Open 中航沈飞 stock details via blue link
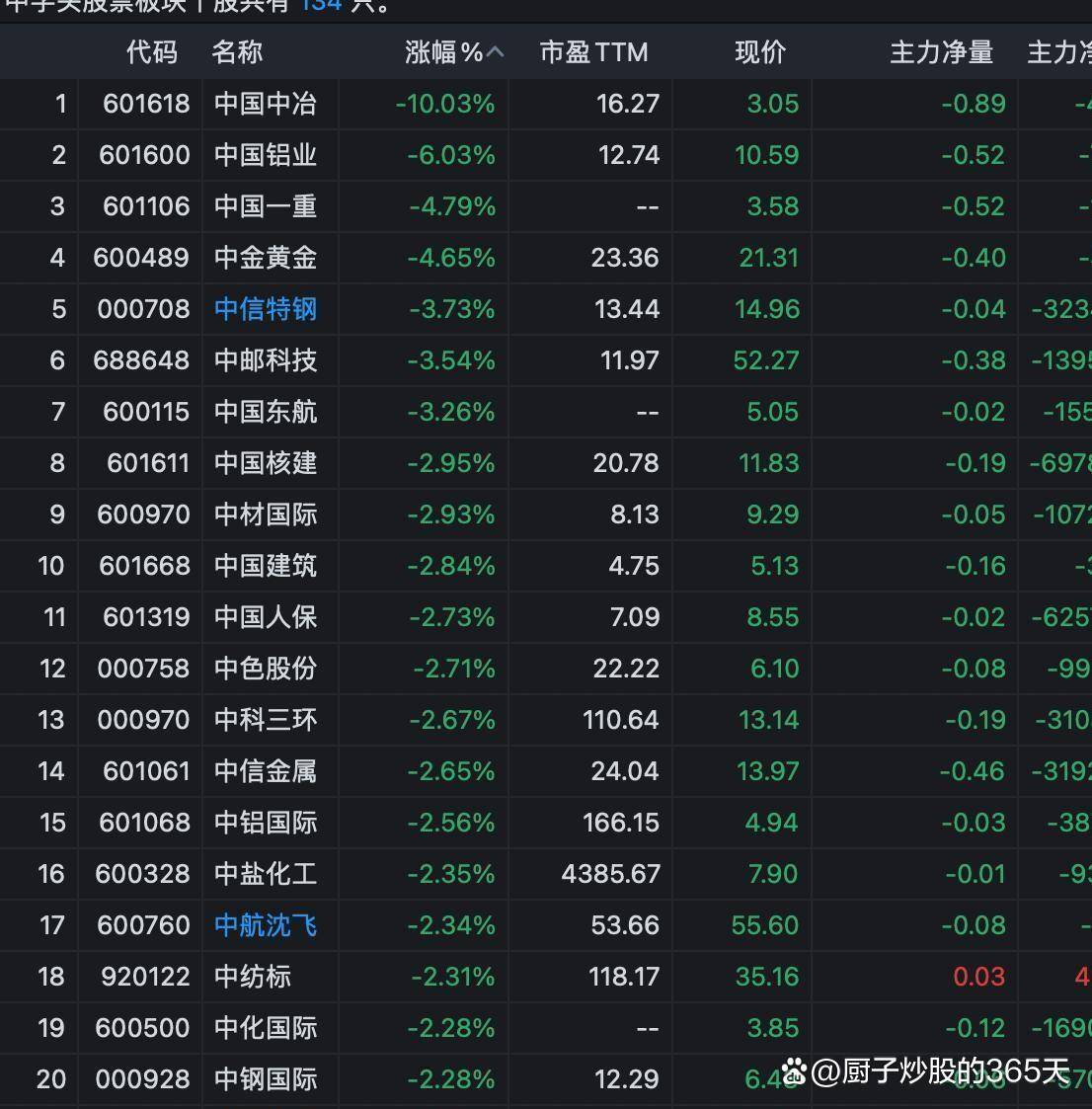 tap(266, 925)
